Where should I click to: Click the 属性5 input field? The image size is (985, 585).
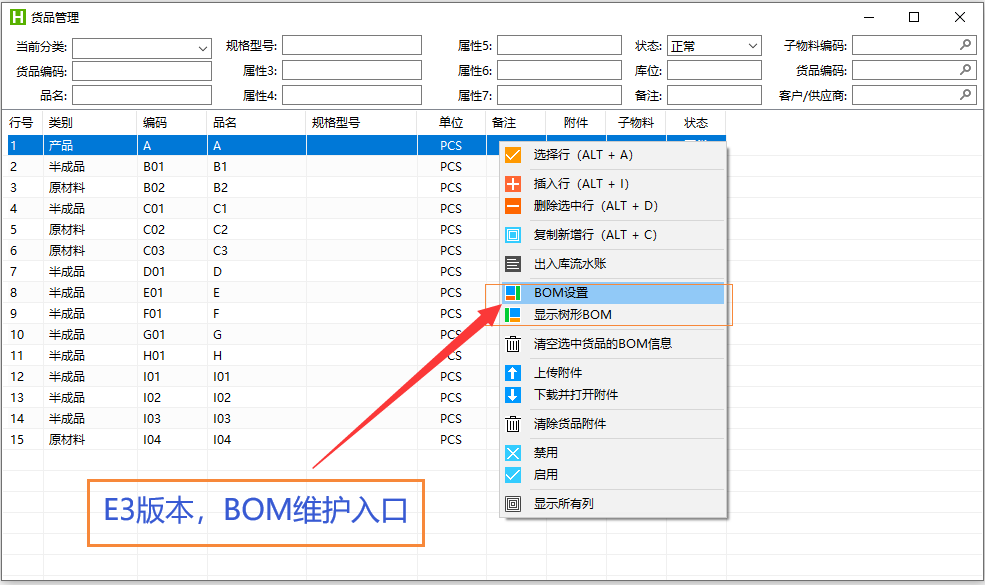tap(559, 45)
